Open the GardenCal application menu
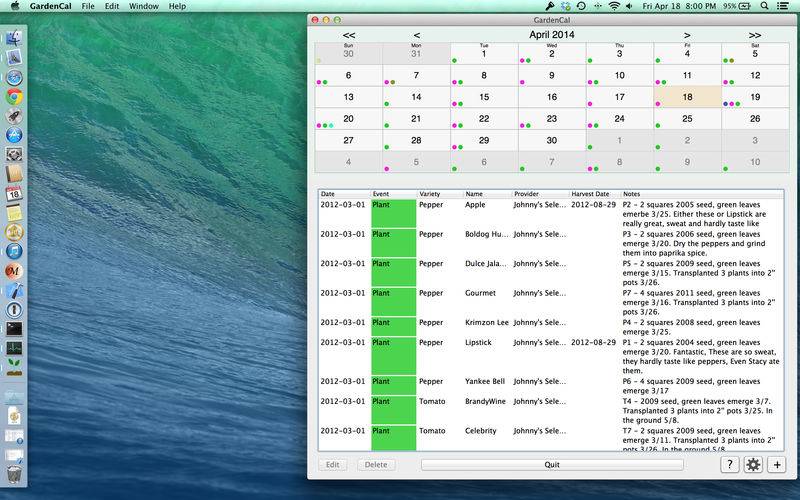The width and height of the screenshot is (800, 500). click(51, 6)
